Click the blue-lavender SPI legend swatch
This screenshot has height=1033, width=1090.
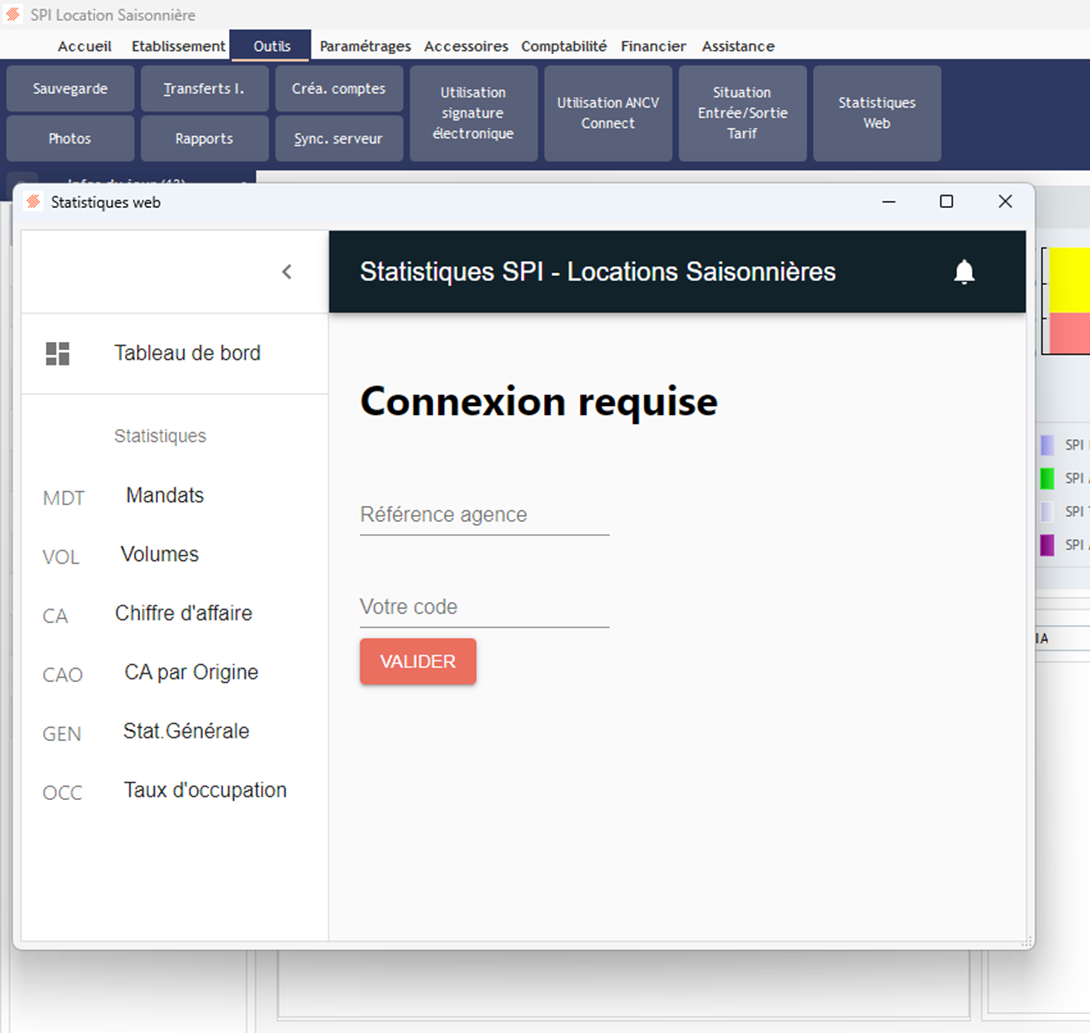1047,445
